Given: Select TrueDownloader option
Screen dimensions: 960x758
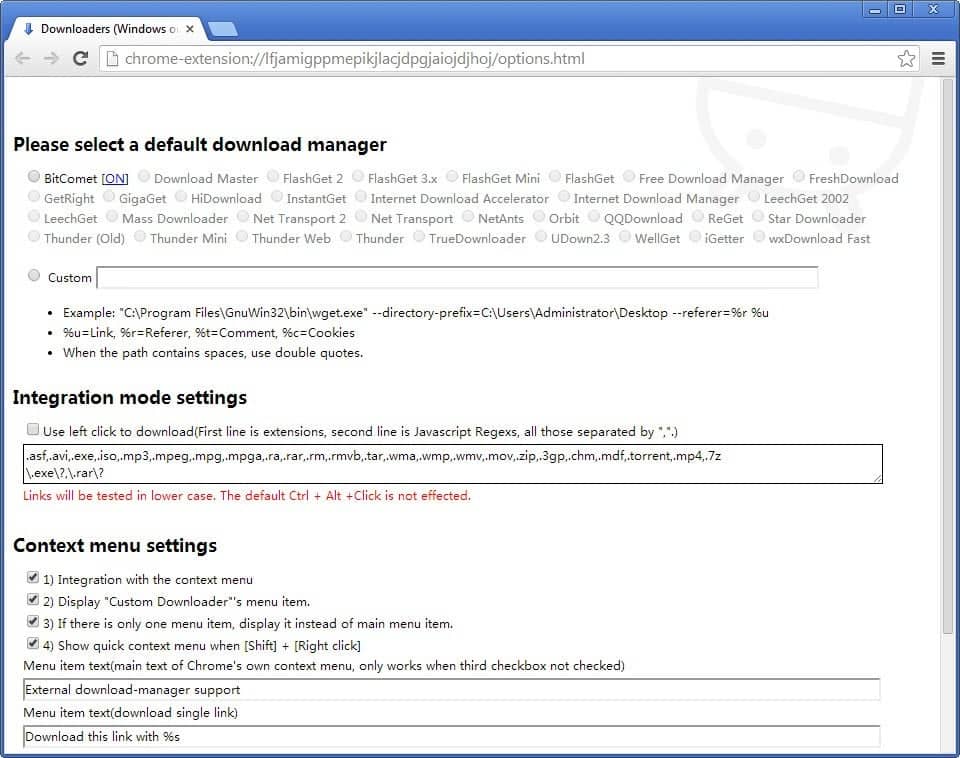Looking at the screenshot, I should [x=419, y=236].
